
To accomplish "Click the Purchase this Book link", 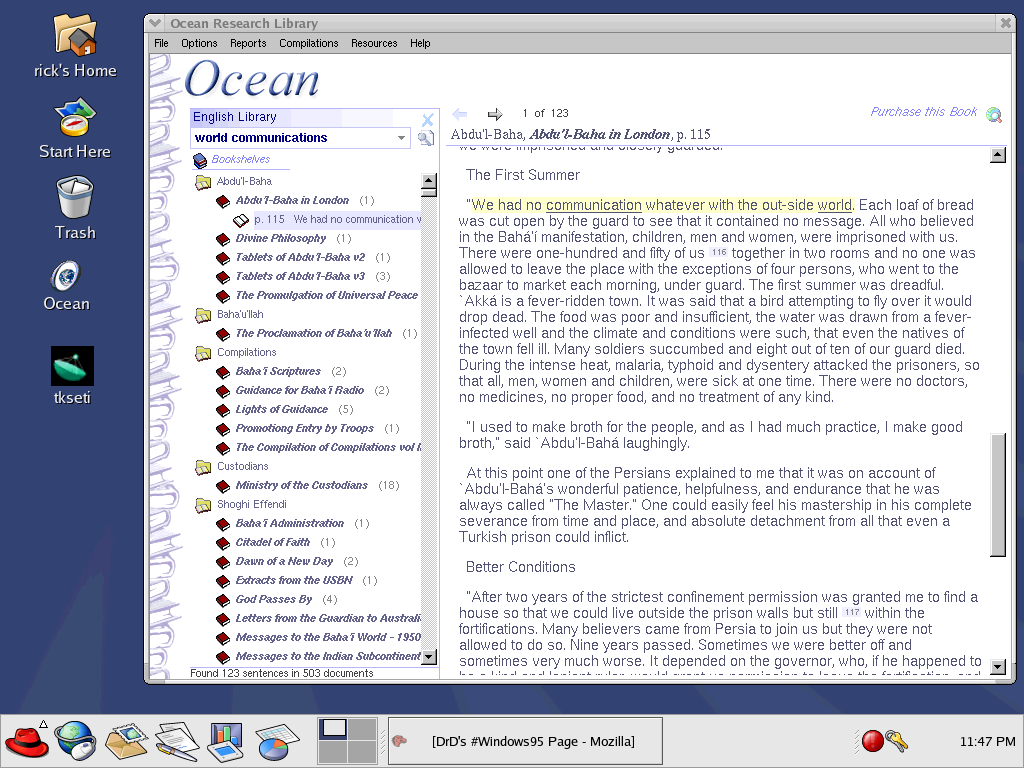I will tap(922, 112).
